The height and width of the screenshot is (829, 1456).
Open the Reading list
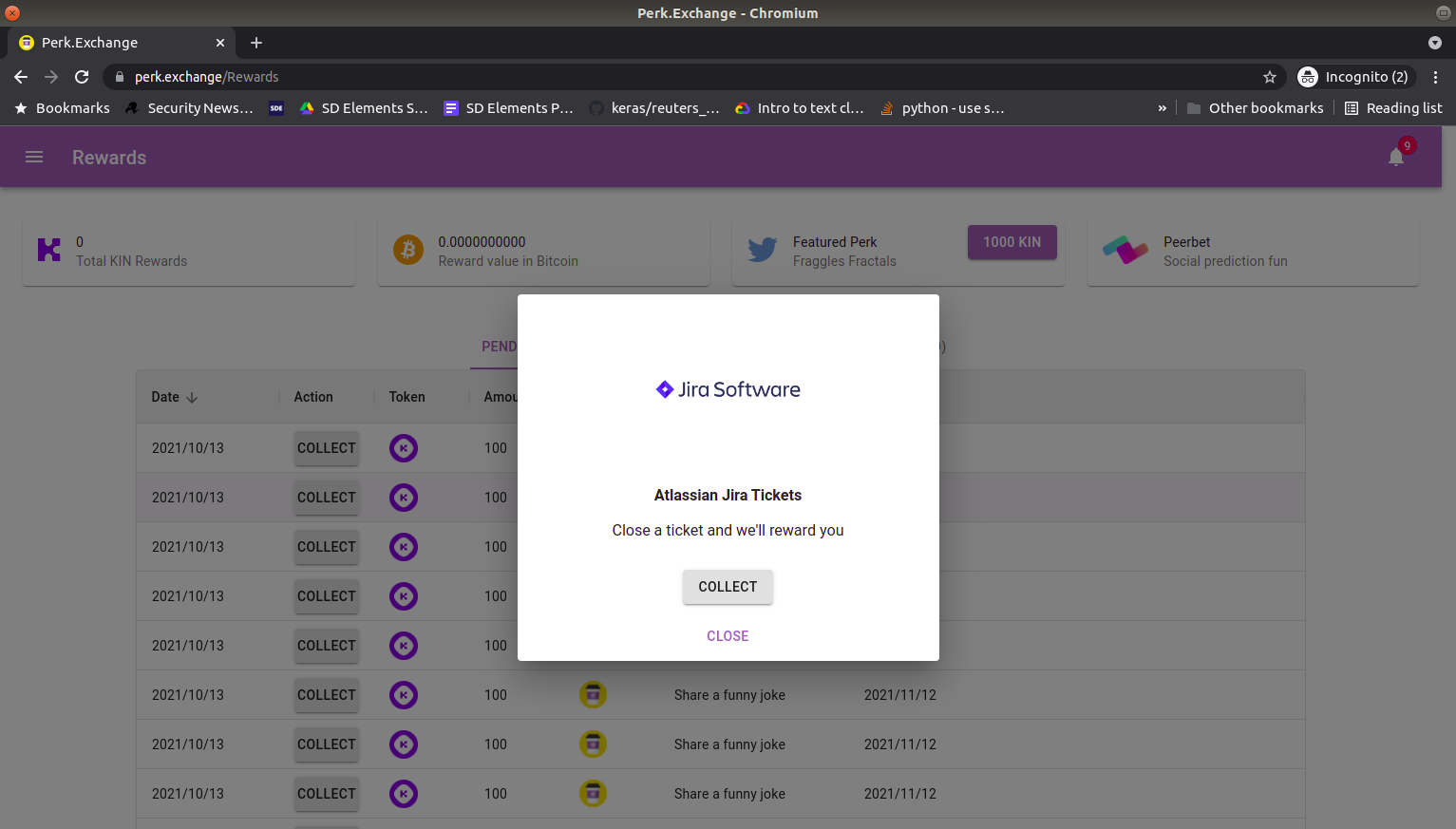tap(1393, 108)
